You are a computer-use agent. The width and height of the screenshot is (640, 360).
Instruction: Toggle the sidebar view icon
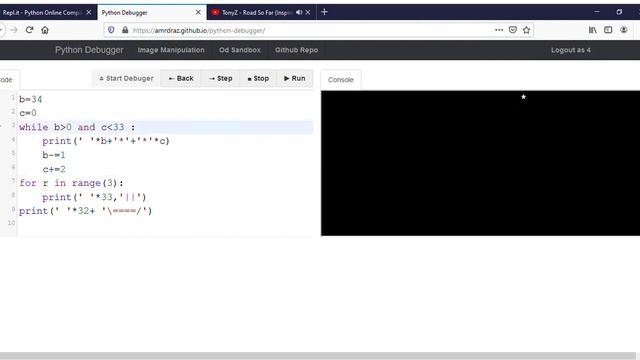click(x=608, y=30)
